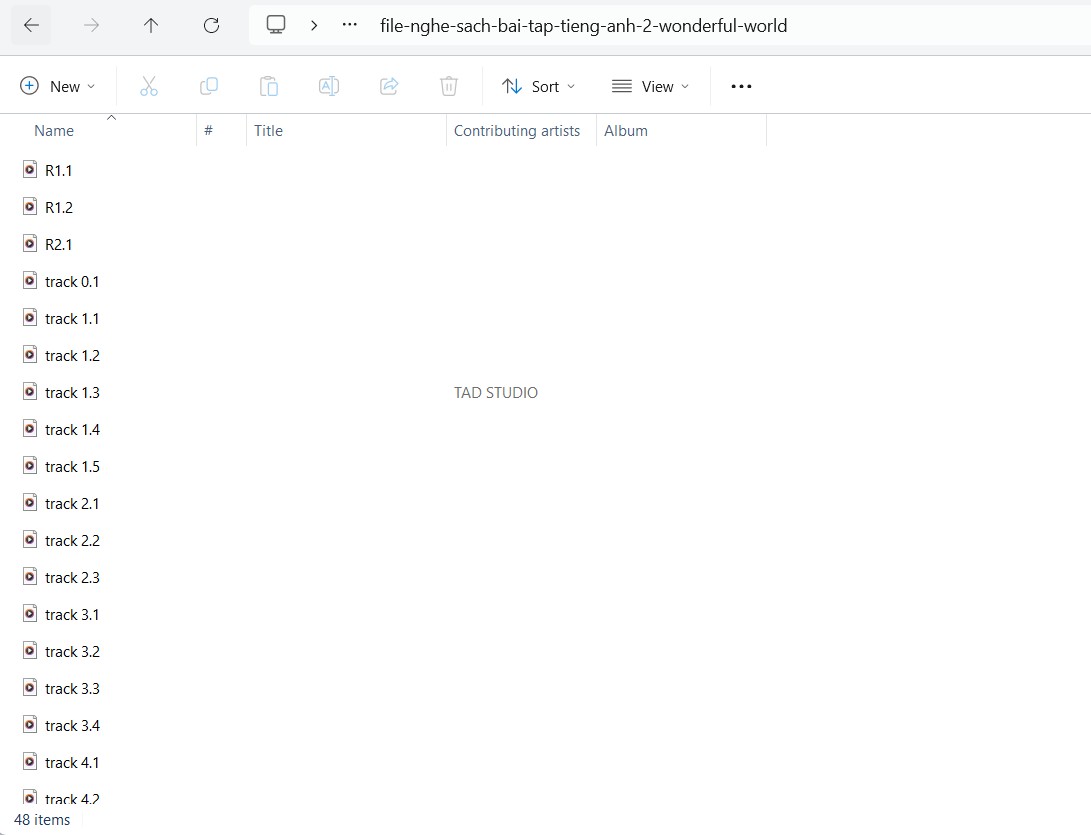
Task: Click the Paste clipboard icon
Action: [x=269, y=87]
